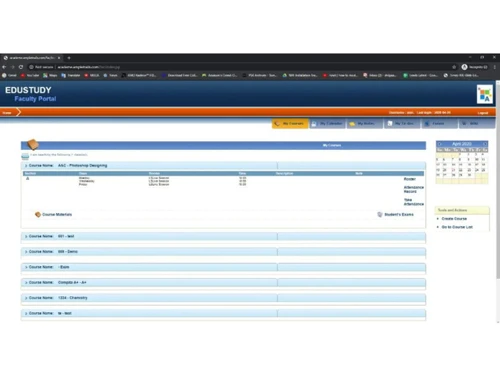Open the Roster link
Viewport: 500px width, 375px height.
410,179
